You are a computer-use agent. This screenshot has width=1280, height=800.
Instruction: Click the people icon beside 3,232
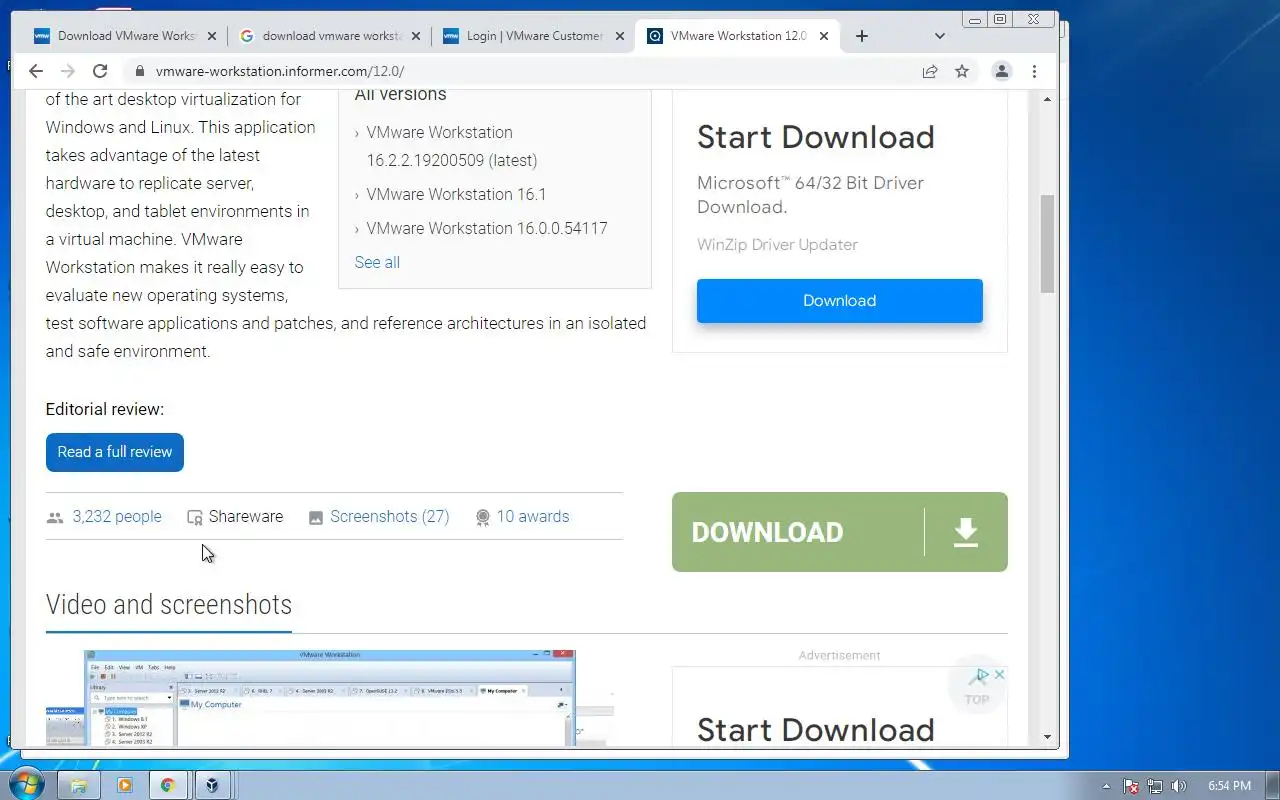[55, 518]
